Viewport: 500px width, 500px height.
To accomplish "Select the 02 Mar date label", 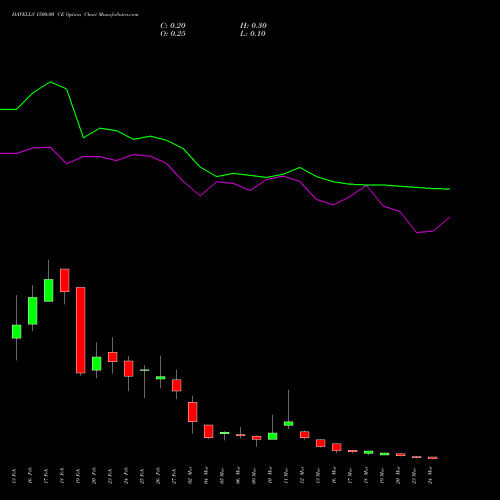I will [190, 476].
